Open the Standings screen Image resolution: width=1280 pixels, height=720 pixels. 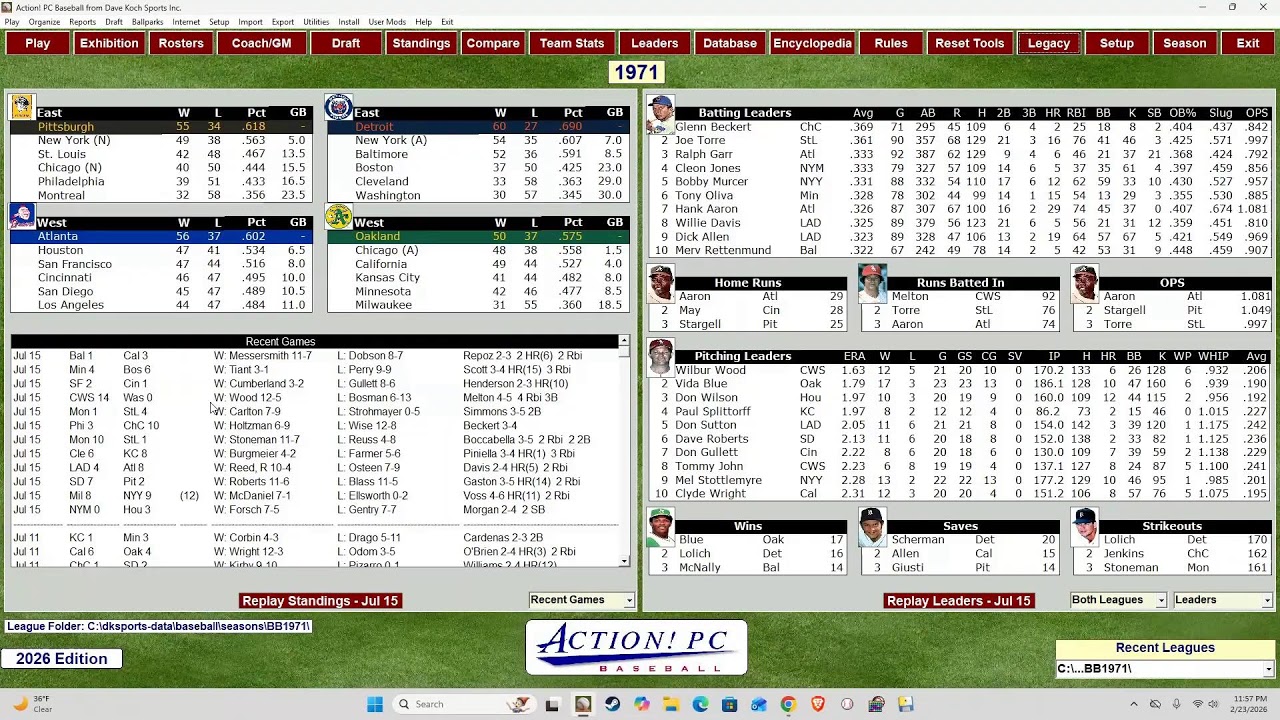(421, 43)
